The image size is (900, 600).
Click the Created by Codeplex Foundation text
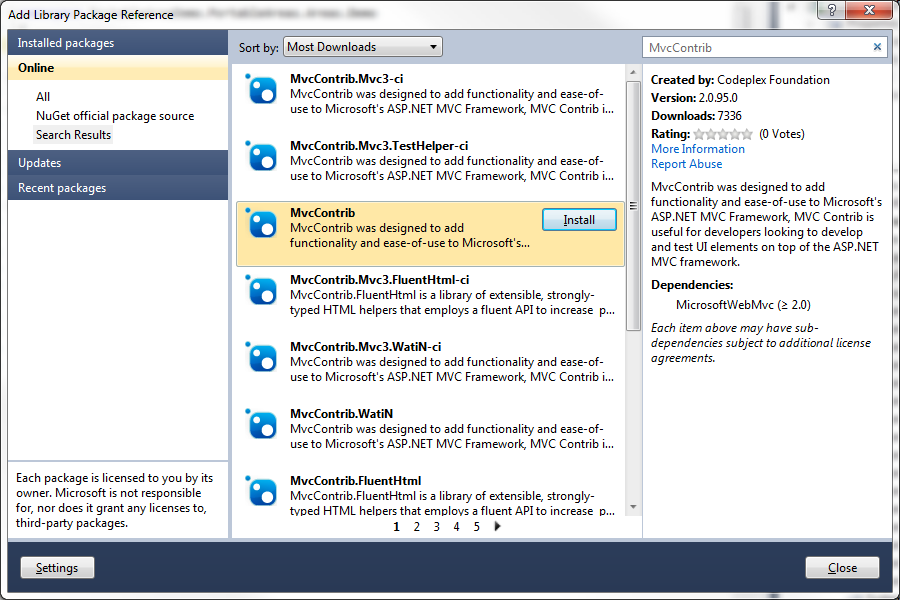pos(740,80)
